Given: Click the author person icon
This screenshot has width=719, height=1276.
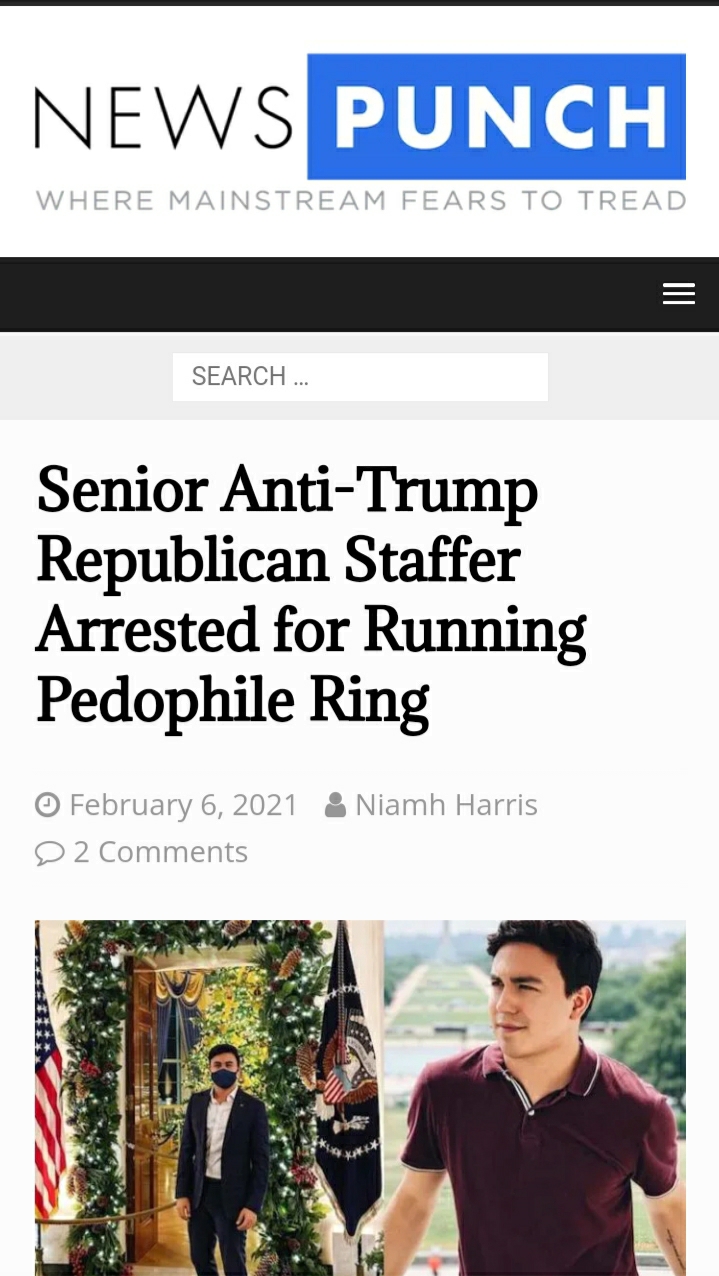Looking at the screenshot, I should pyautogui.click(x=336, y=805).
